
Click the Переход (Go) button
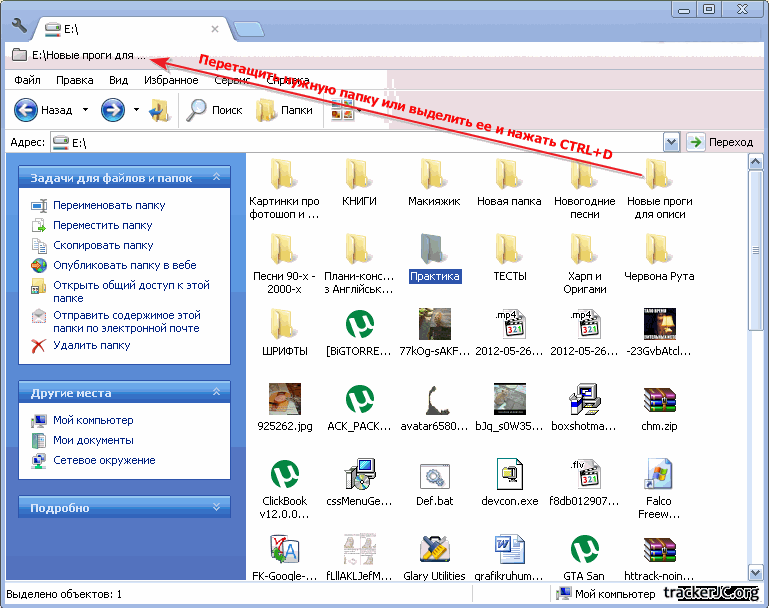(720, 143)
